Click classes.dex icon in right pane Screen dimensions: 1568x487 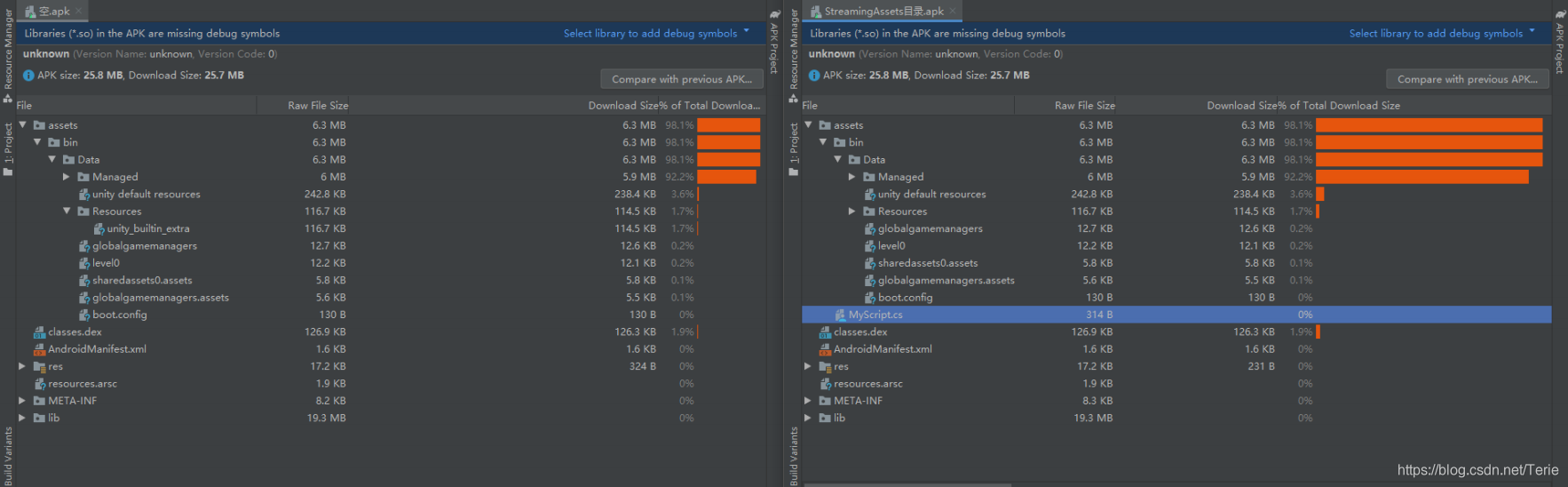coord(825,331)
